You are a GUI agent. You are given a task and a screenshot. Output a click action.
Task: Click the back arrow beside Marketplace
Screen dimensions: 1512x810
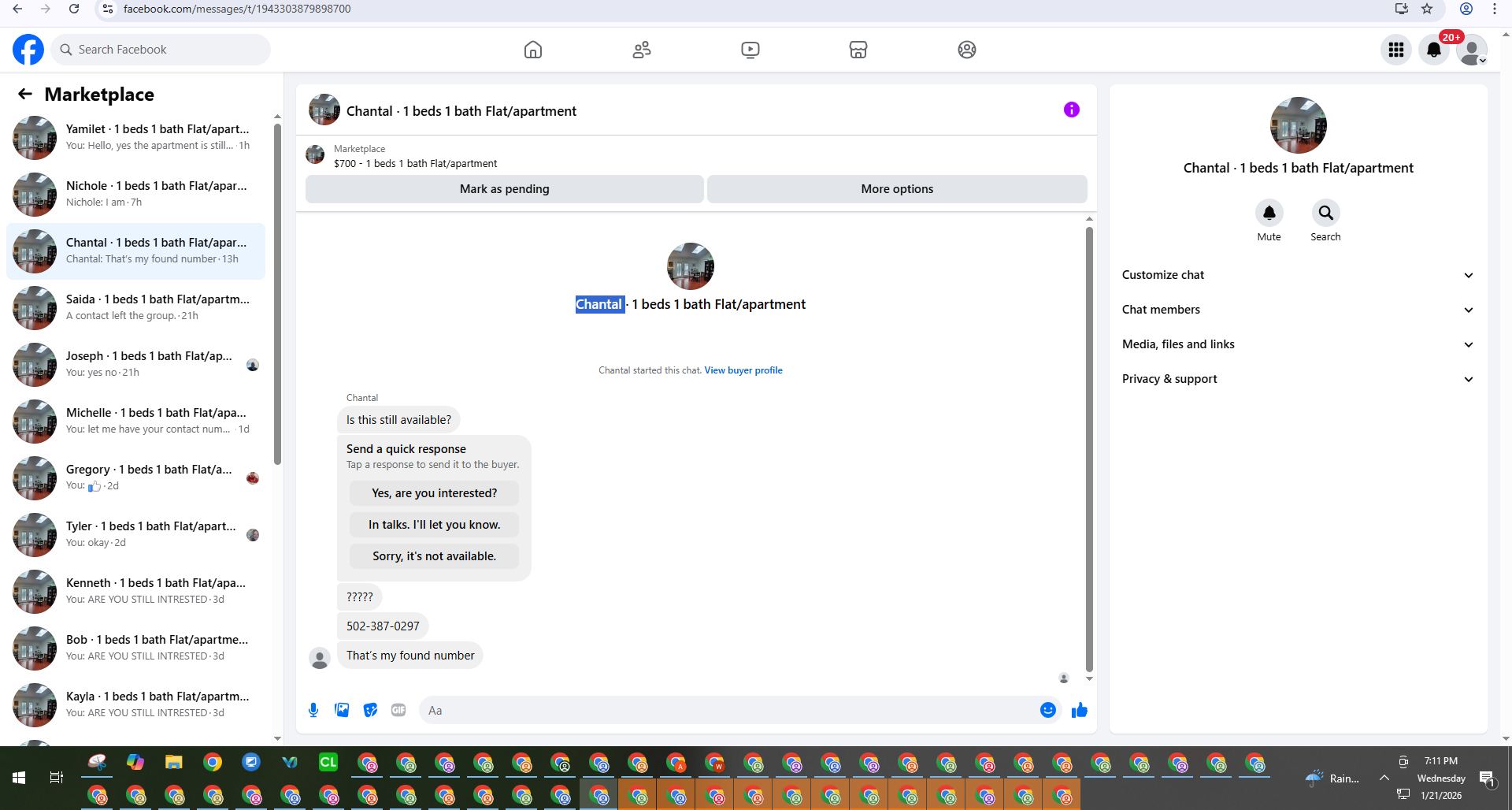tap(25, 95)
